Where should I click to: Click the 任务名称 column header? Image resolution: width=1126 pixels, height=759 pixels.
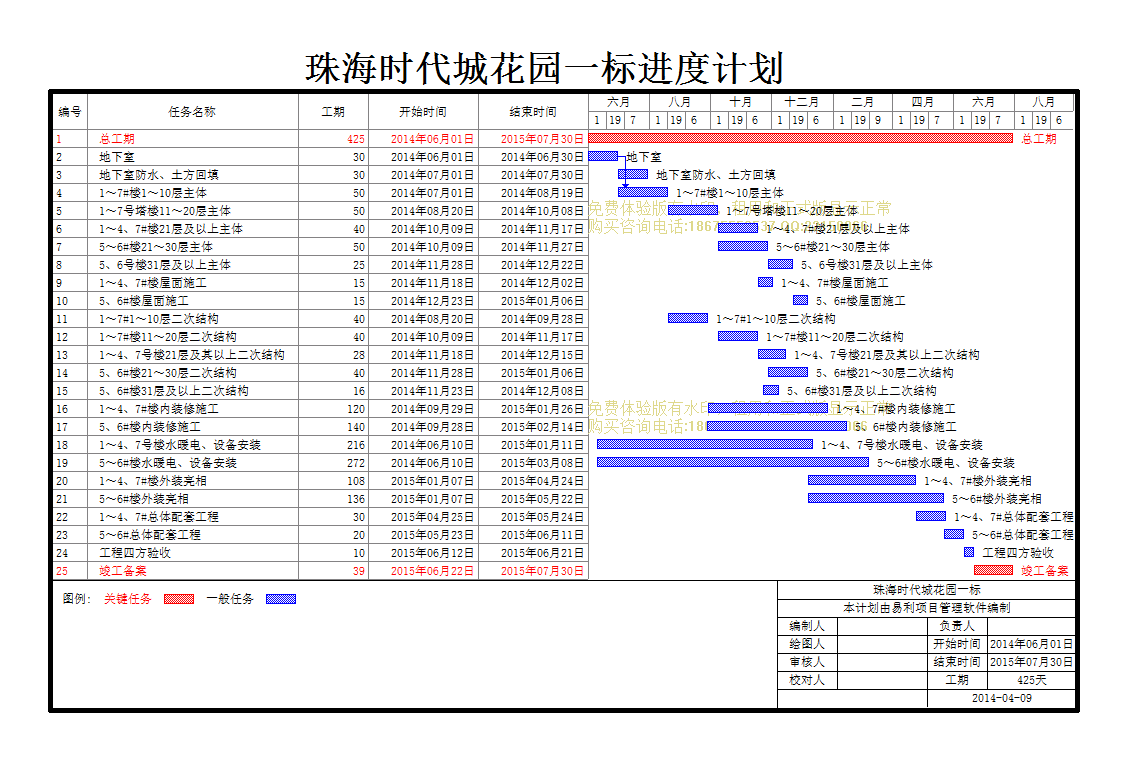(x=192, y=111)
